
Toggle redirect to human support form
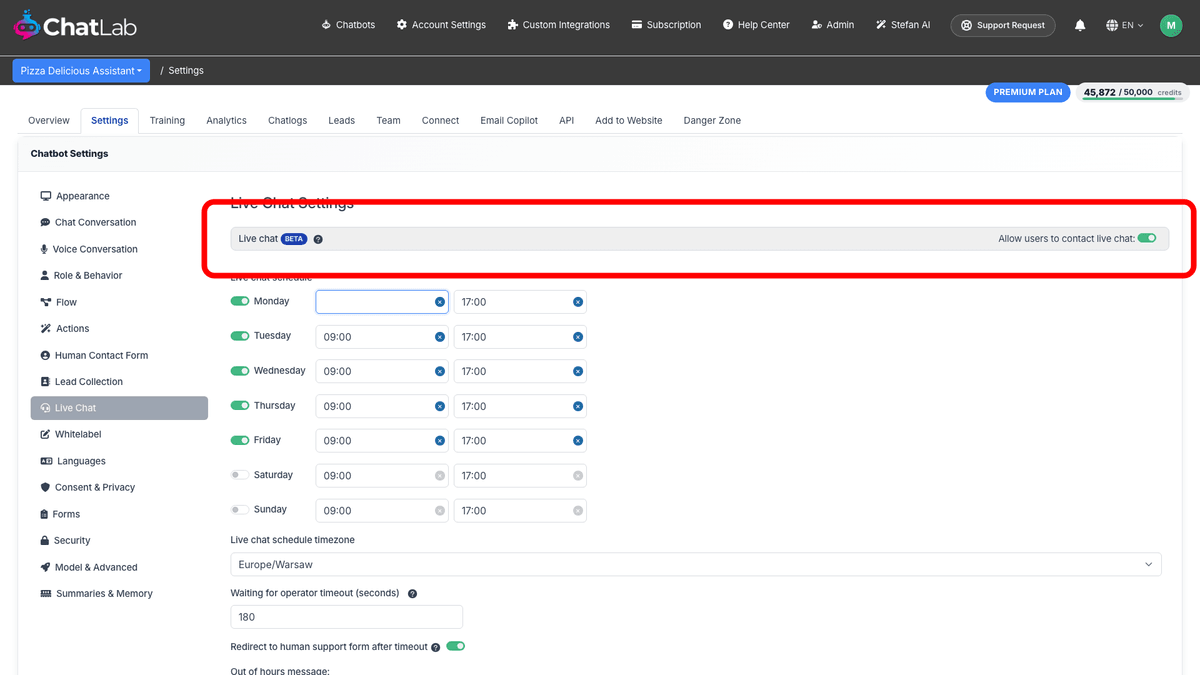pos(456,646)
